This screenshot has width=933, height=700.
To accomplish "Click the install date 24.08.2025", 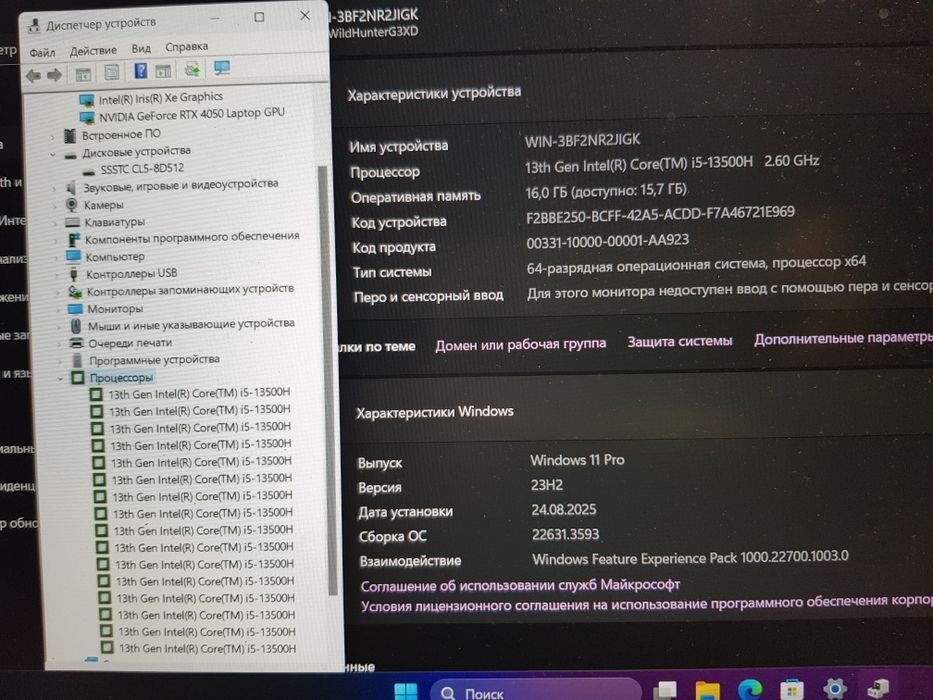I will [x=563, y=510].
